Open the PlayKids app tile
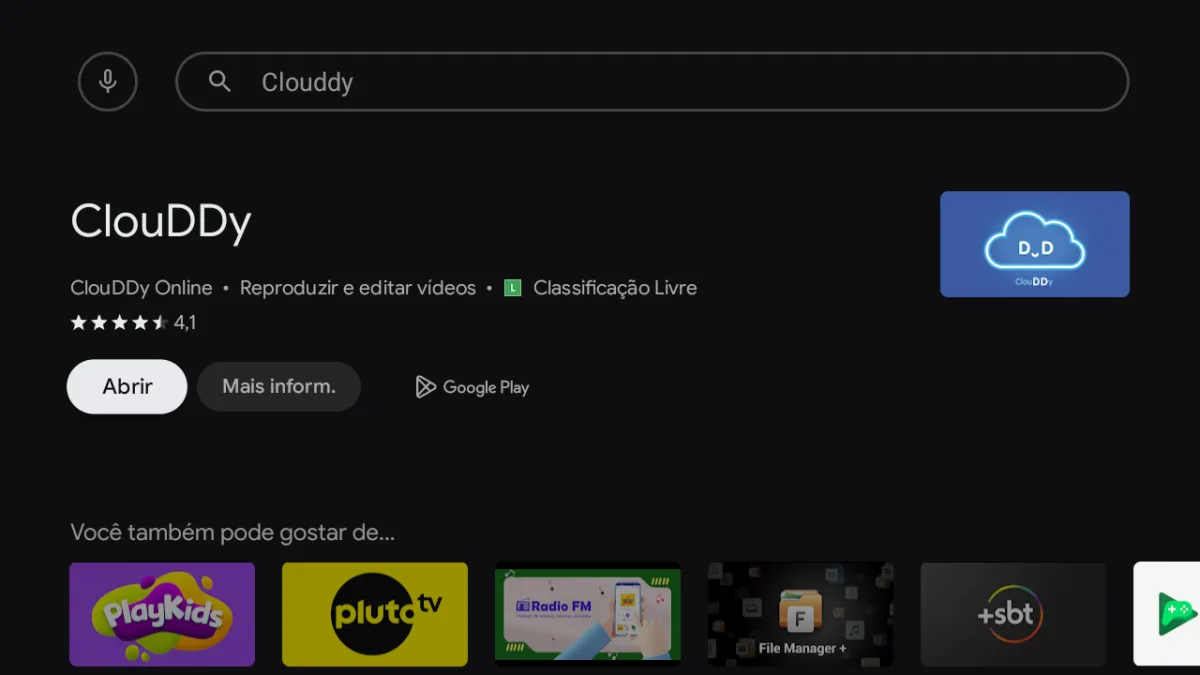Screen dimensions: 1200x675 coord(162,614)
